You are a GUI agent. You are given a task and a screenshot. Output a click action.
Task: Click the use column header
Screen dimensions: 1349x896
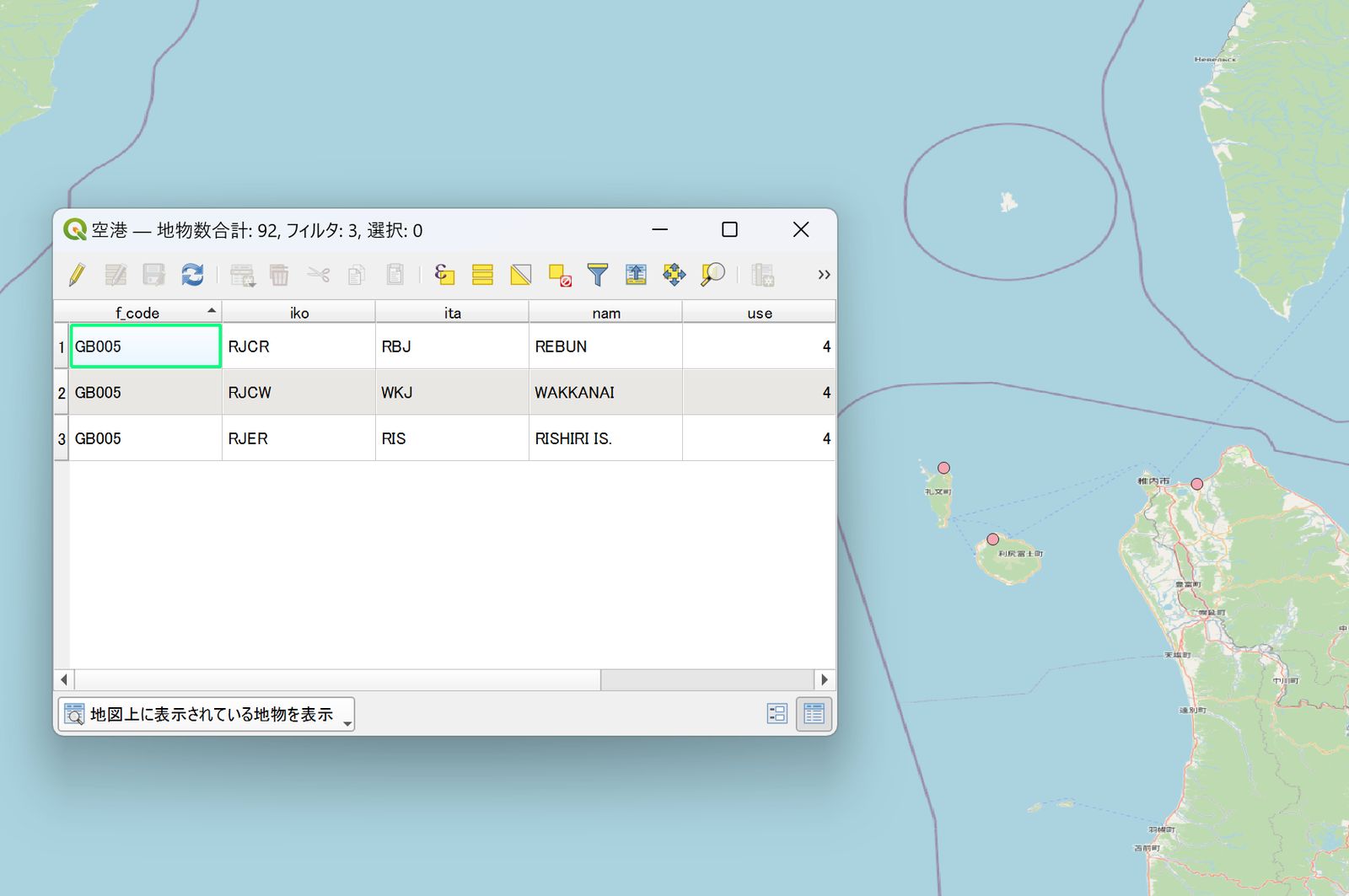coord(760,313)
